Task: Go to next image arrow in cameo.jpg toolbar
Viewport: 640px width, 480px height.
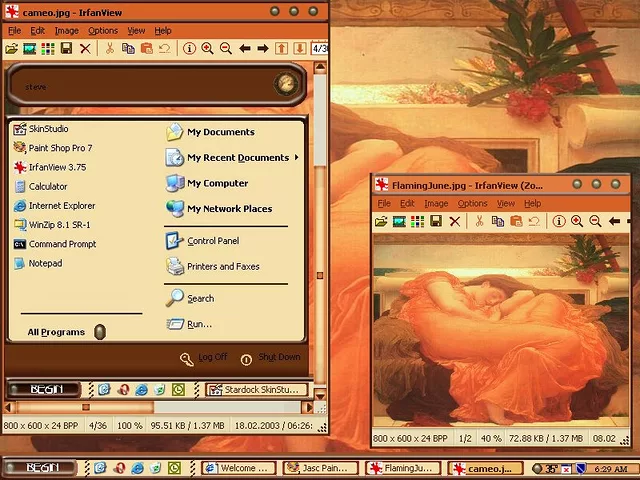Action: (x=262, y=48)
